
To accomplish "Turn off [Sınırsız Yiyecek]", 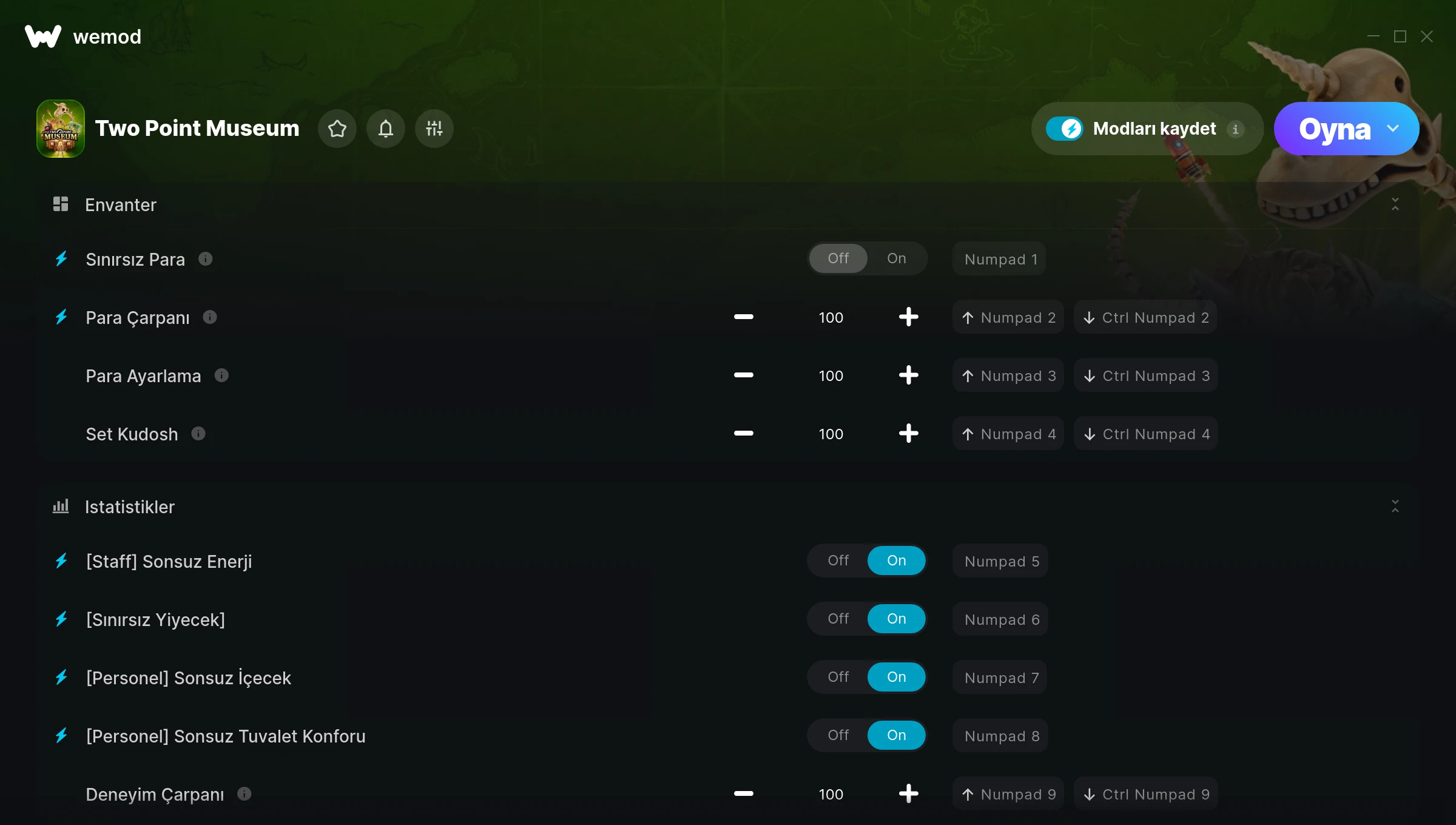I will coord(838,619).
